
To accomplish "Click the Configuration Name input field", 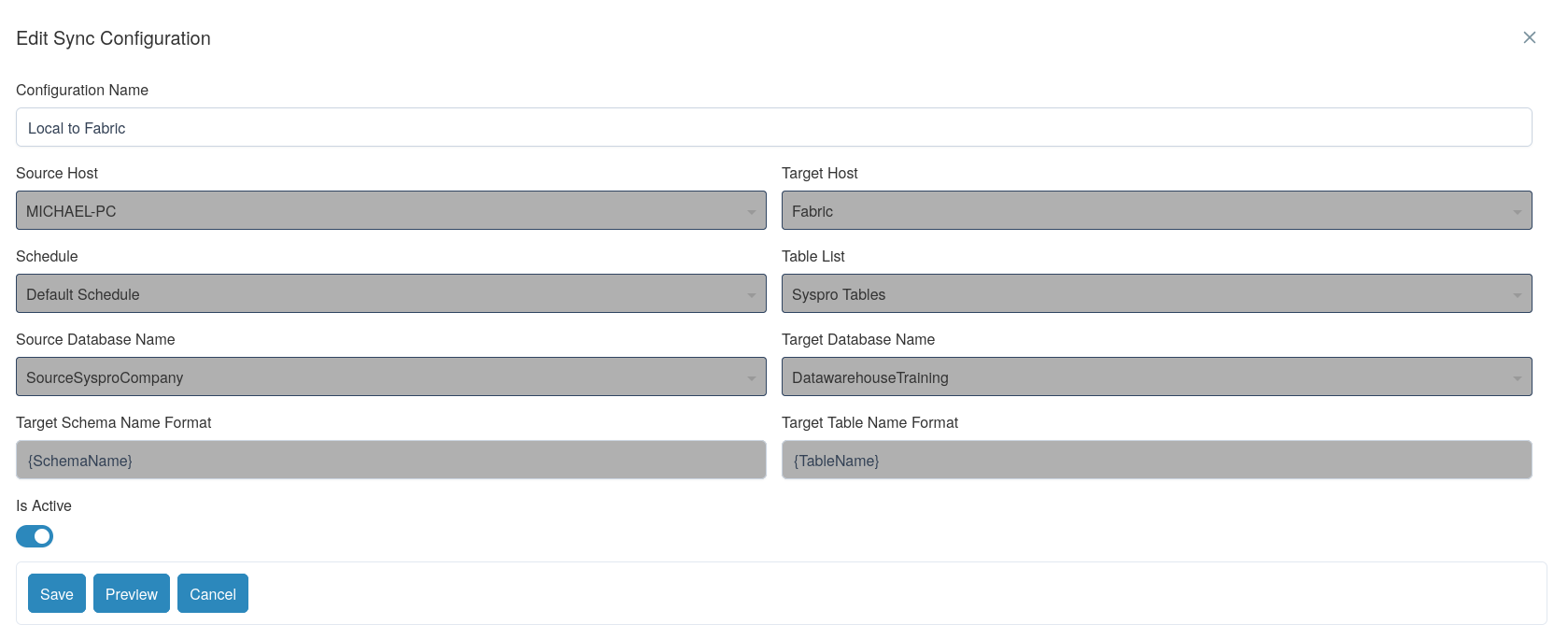I will click(x=773, y=127).
